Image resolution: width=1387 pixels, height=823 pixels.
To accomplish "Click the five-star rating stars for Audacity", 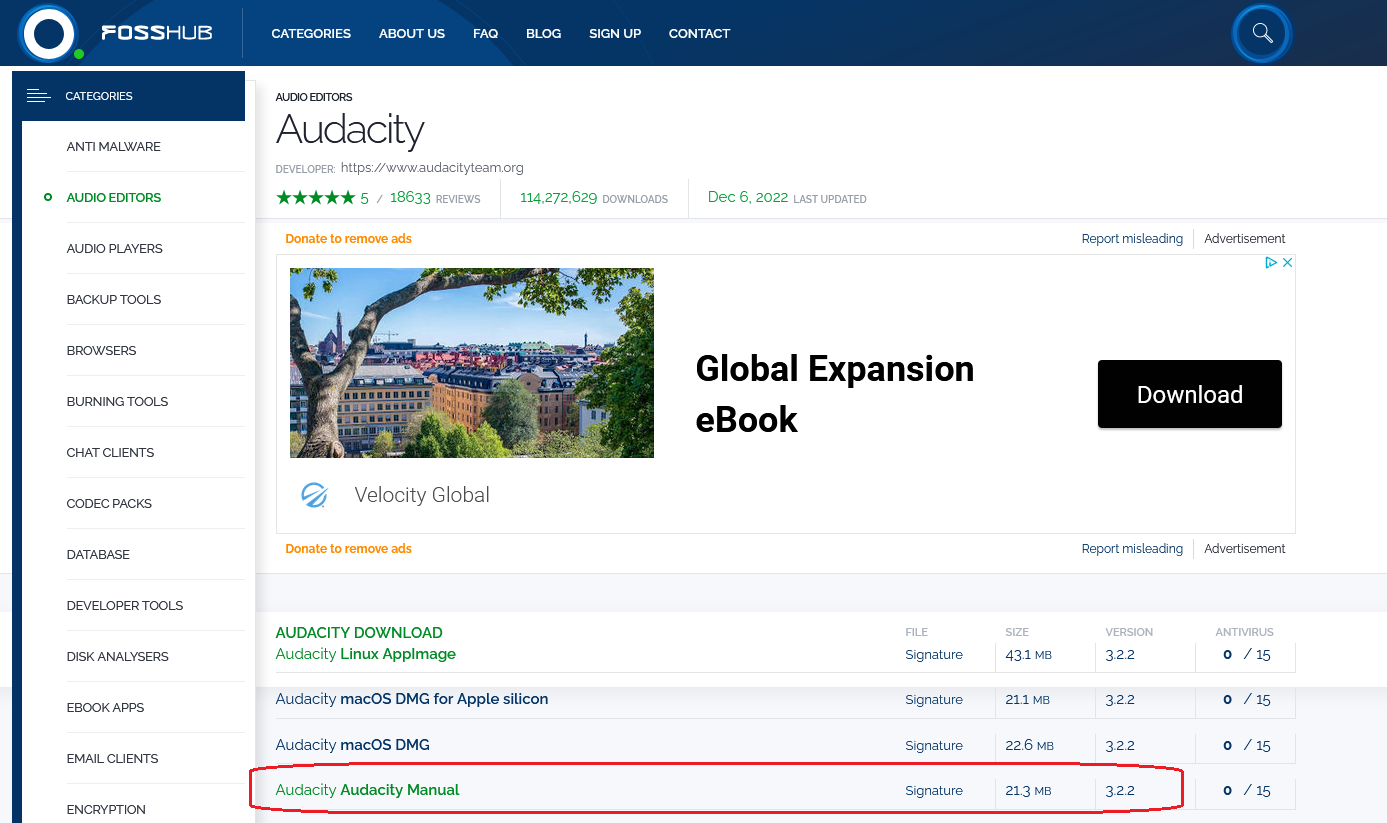I will tap(317, 197).
